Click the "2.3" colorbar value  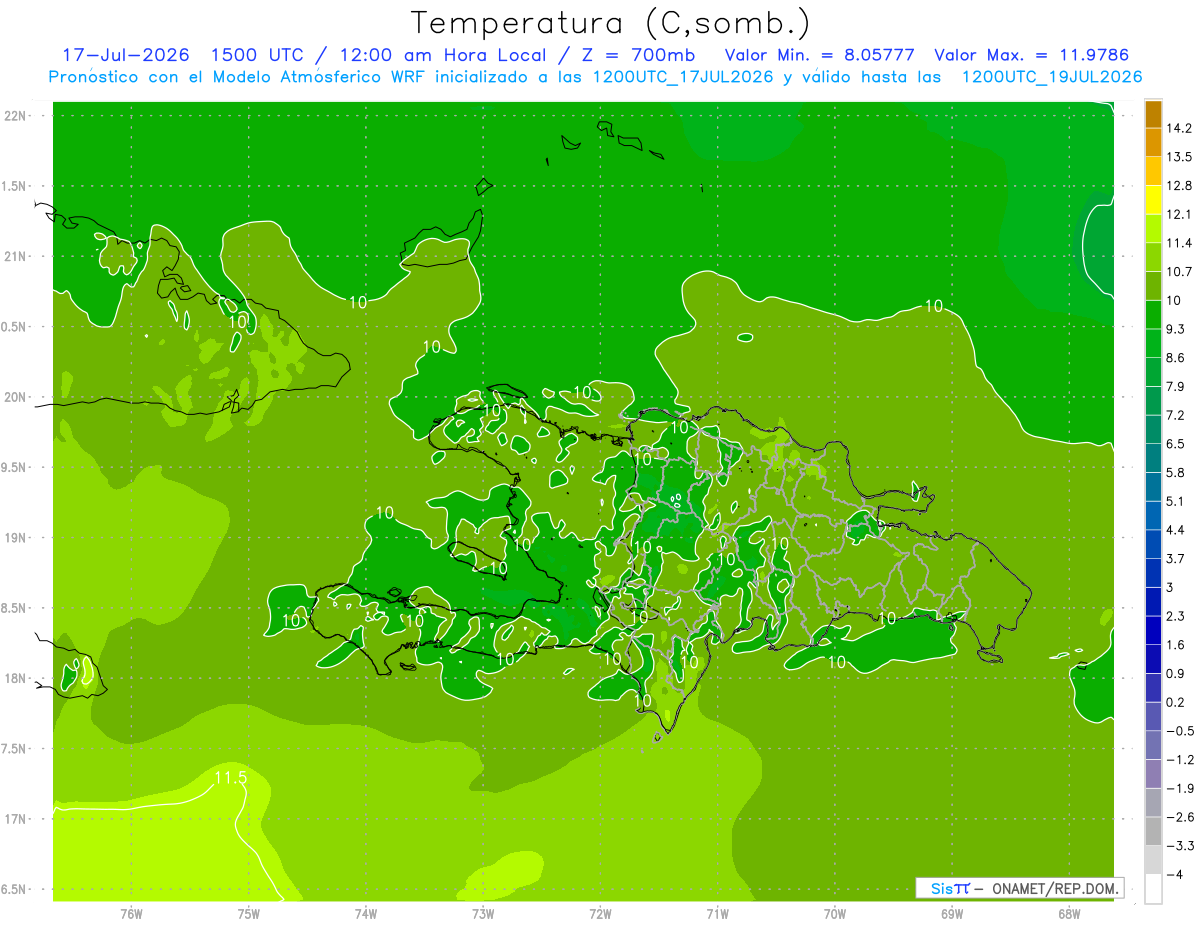pos(1175,616)
